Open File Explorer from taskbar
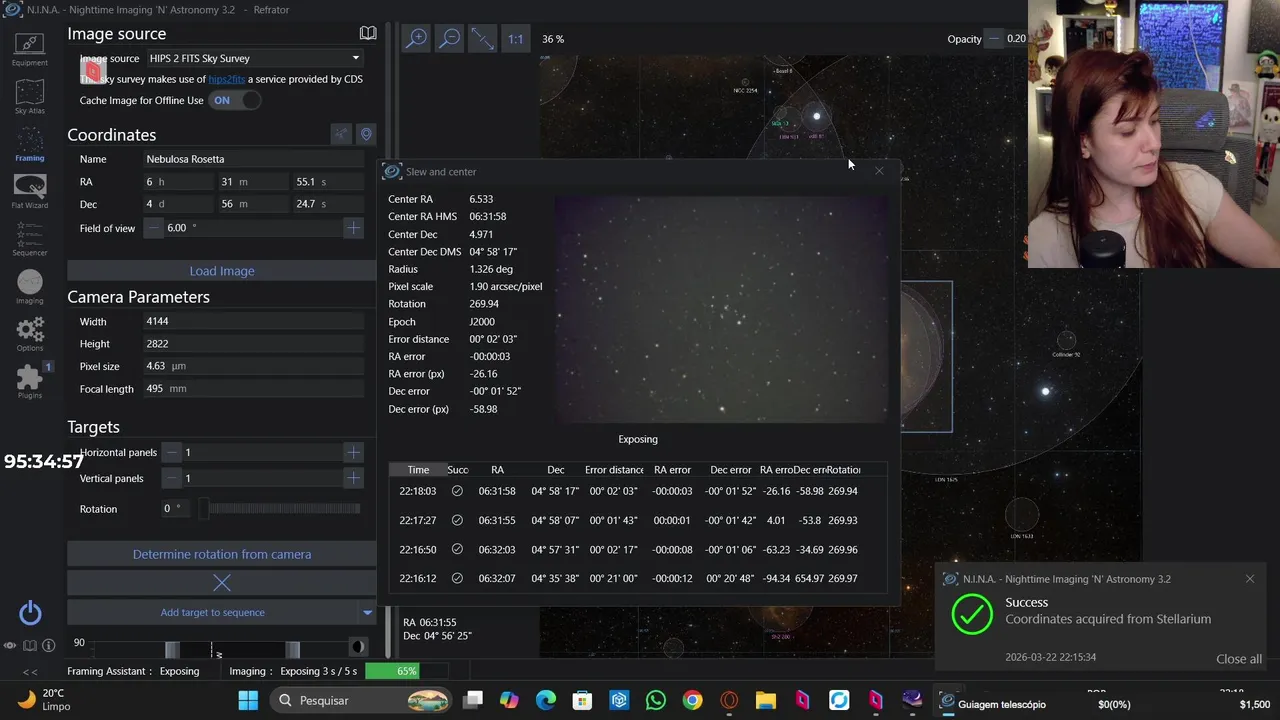 pyautogui.click(x=766, y=701)
